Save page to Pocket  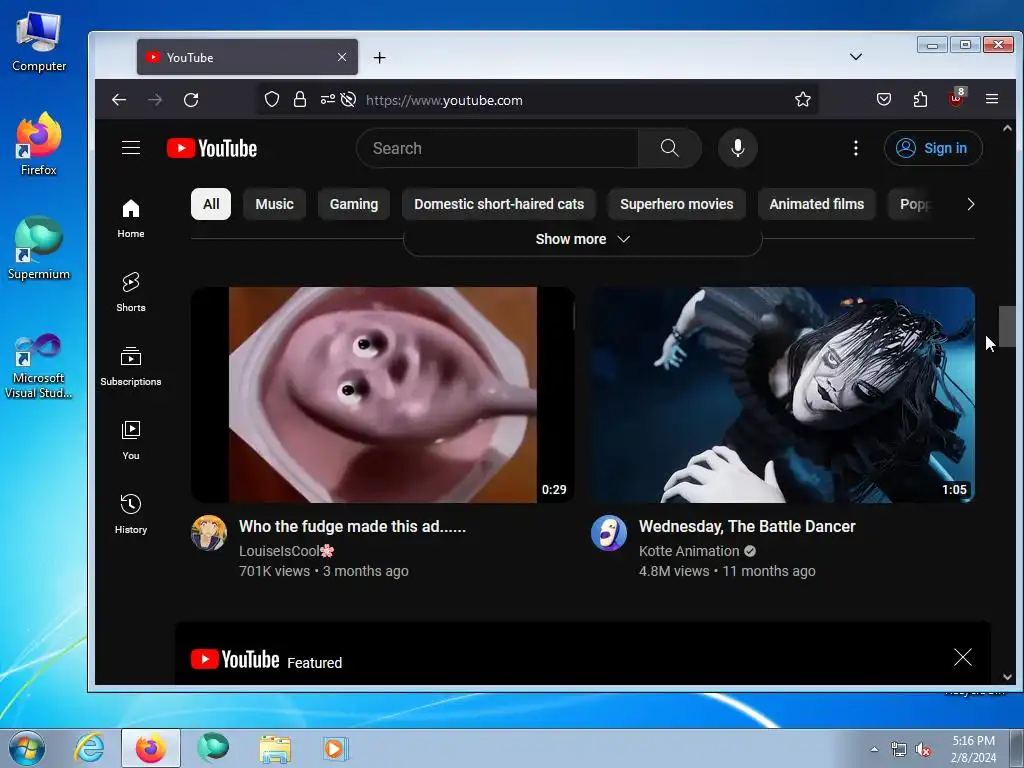point(884,100)
